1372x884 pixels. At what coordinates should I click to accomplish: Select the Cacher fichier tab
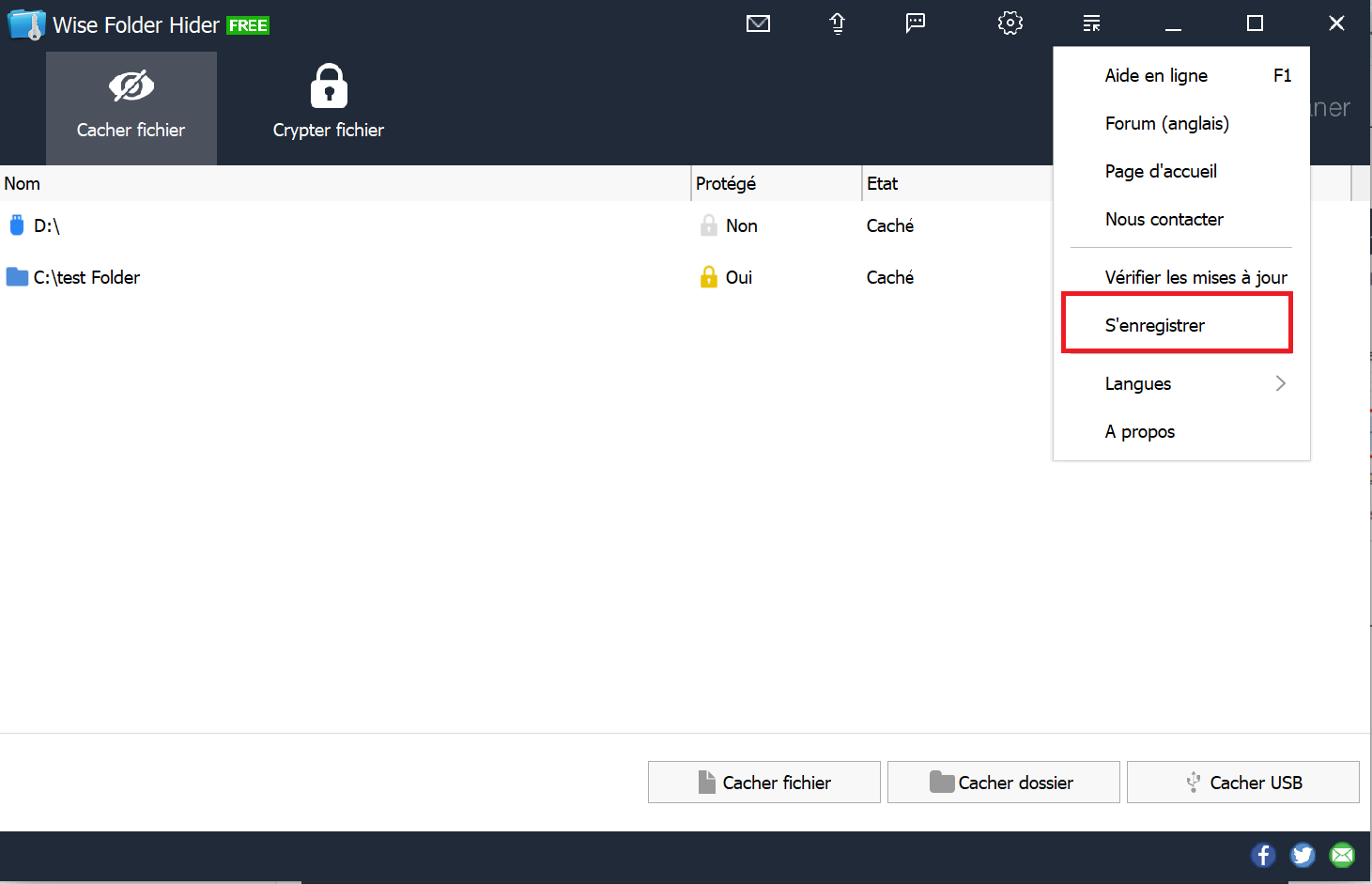(131, 109)
